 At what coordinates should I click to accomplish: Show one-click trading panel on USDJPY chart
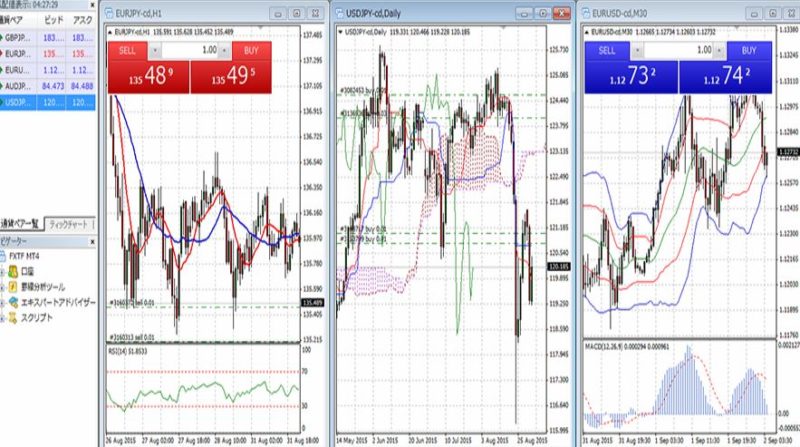[x=340, y=32]
